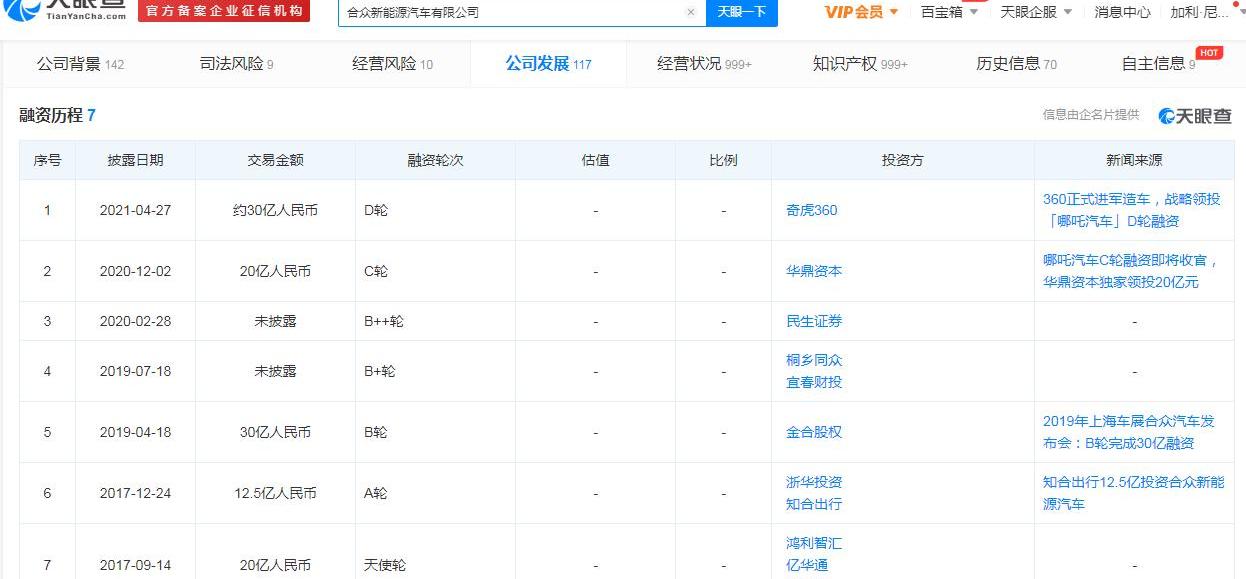Click the 交易金额 column header
1246x579 pixels.
click(x=275, y=160)
